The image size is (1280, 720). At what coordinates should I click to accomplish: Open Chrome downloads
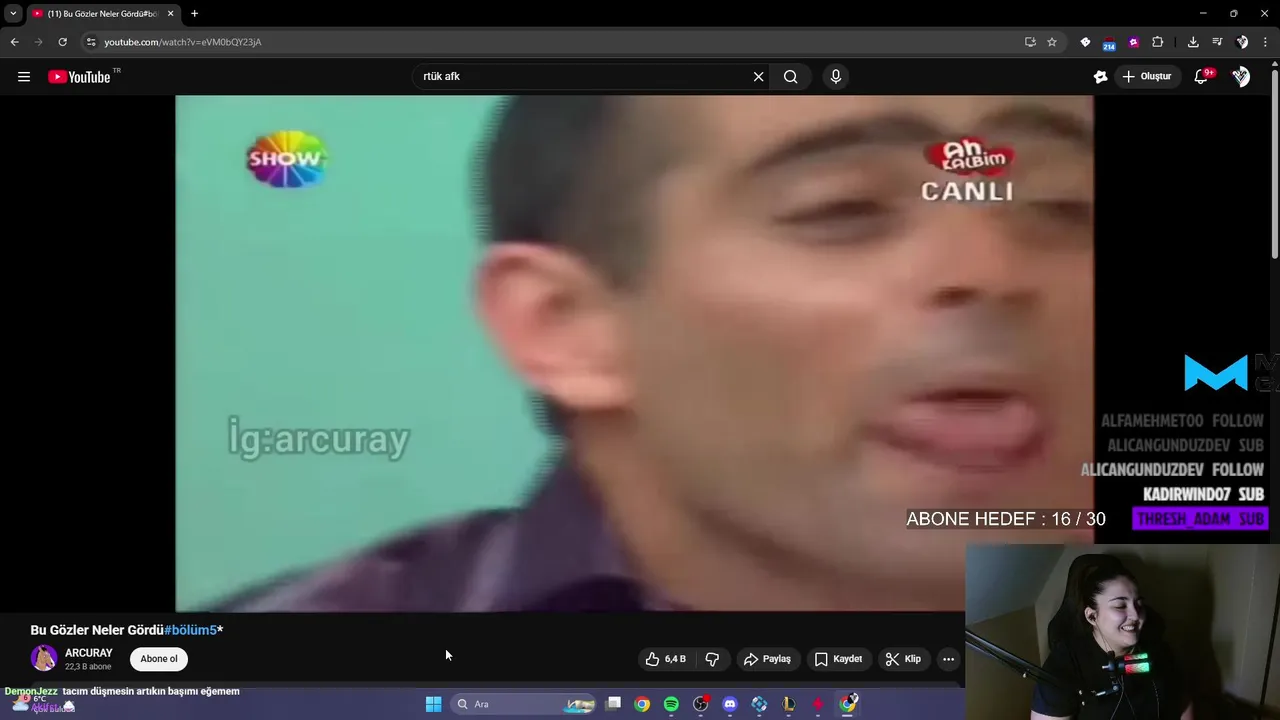pyautogui.click(x=1193, y=42)
